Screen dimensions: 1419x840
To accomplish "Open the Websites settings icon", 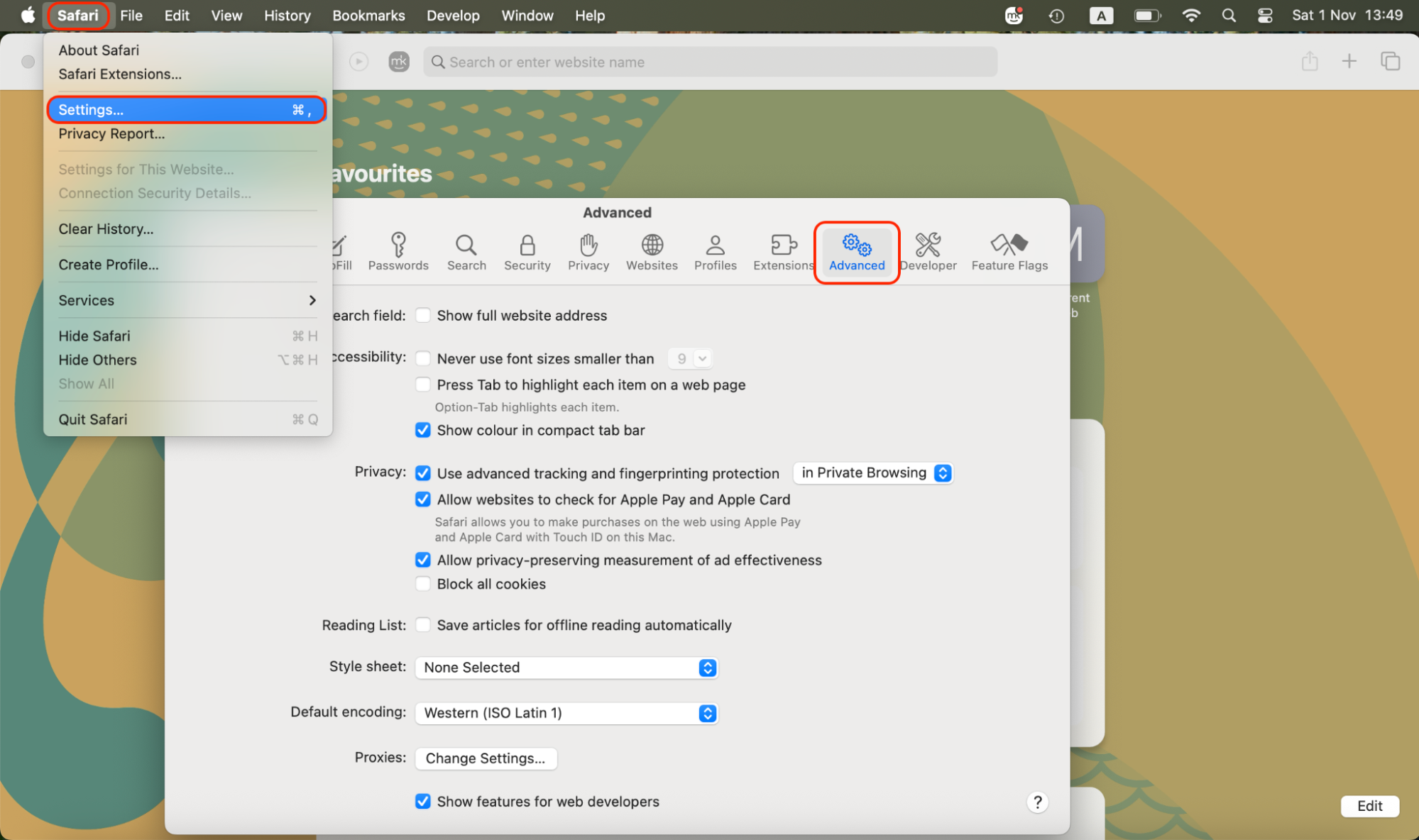I will (x=651, y=252).
